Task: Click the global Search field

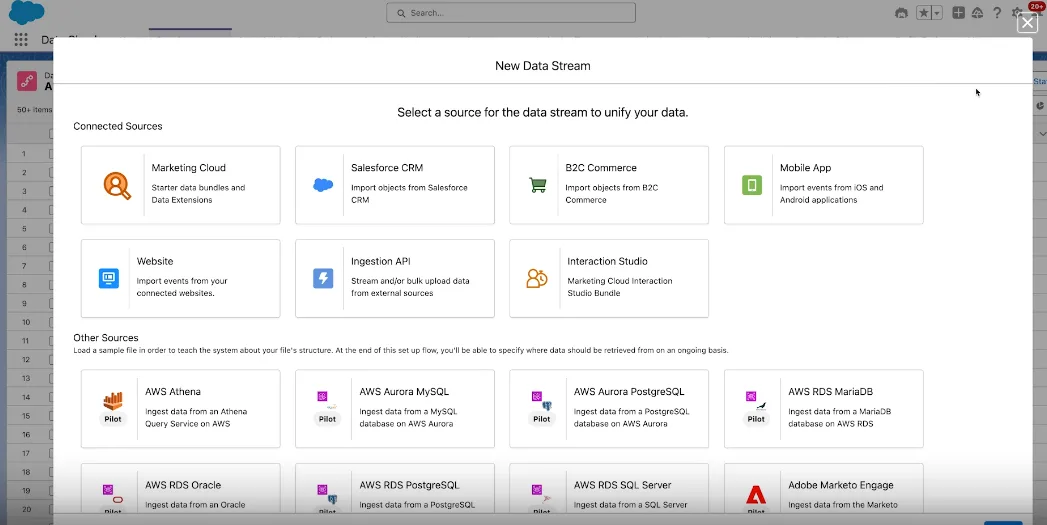Action: click(511, 13)
